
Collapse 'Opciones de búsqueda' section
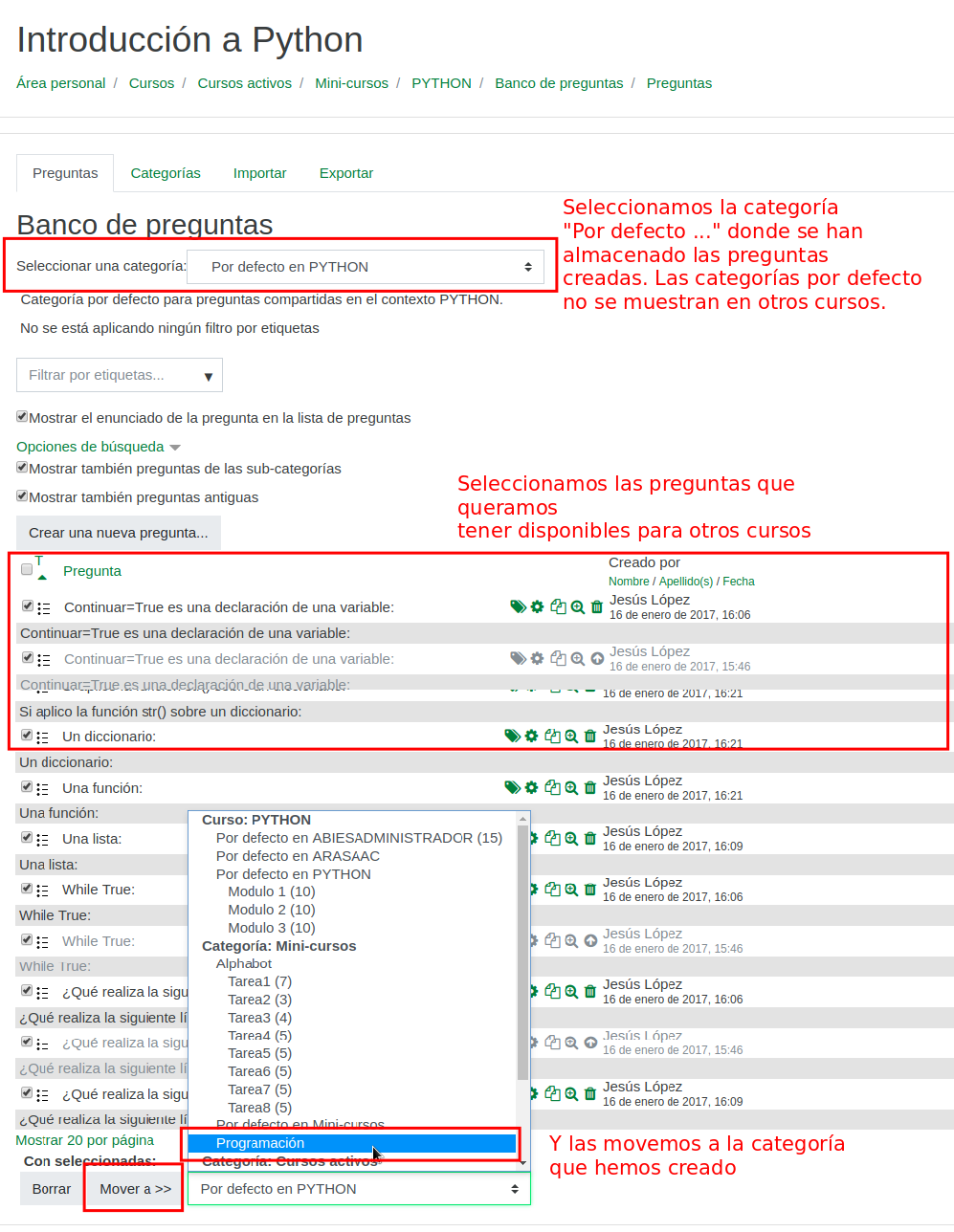click(98, 447)
